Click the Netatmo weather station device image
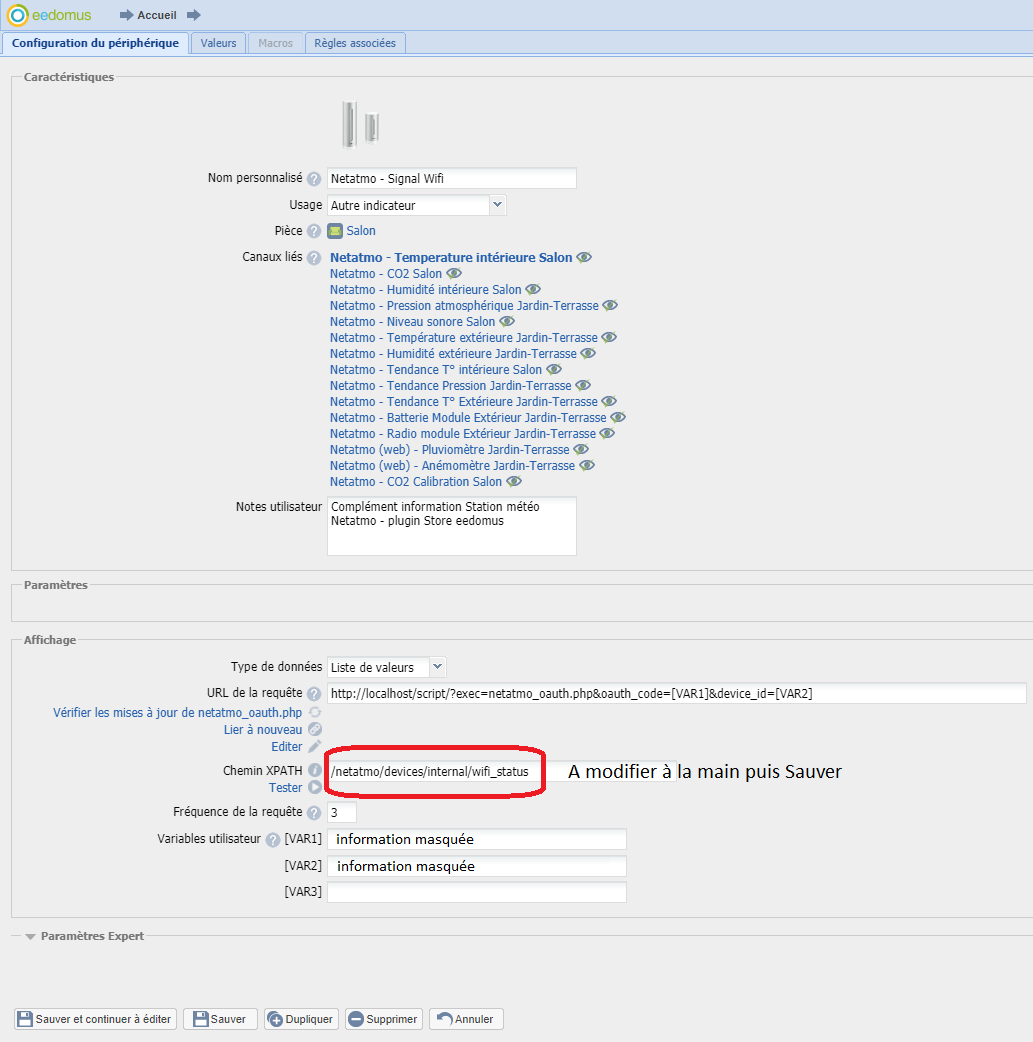The width and height of the screenshot is (1033, 1042). [360, 125]
